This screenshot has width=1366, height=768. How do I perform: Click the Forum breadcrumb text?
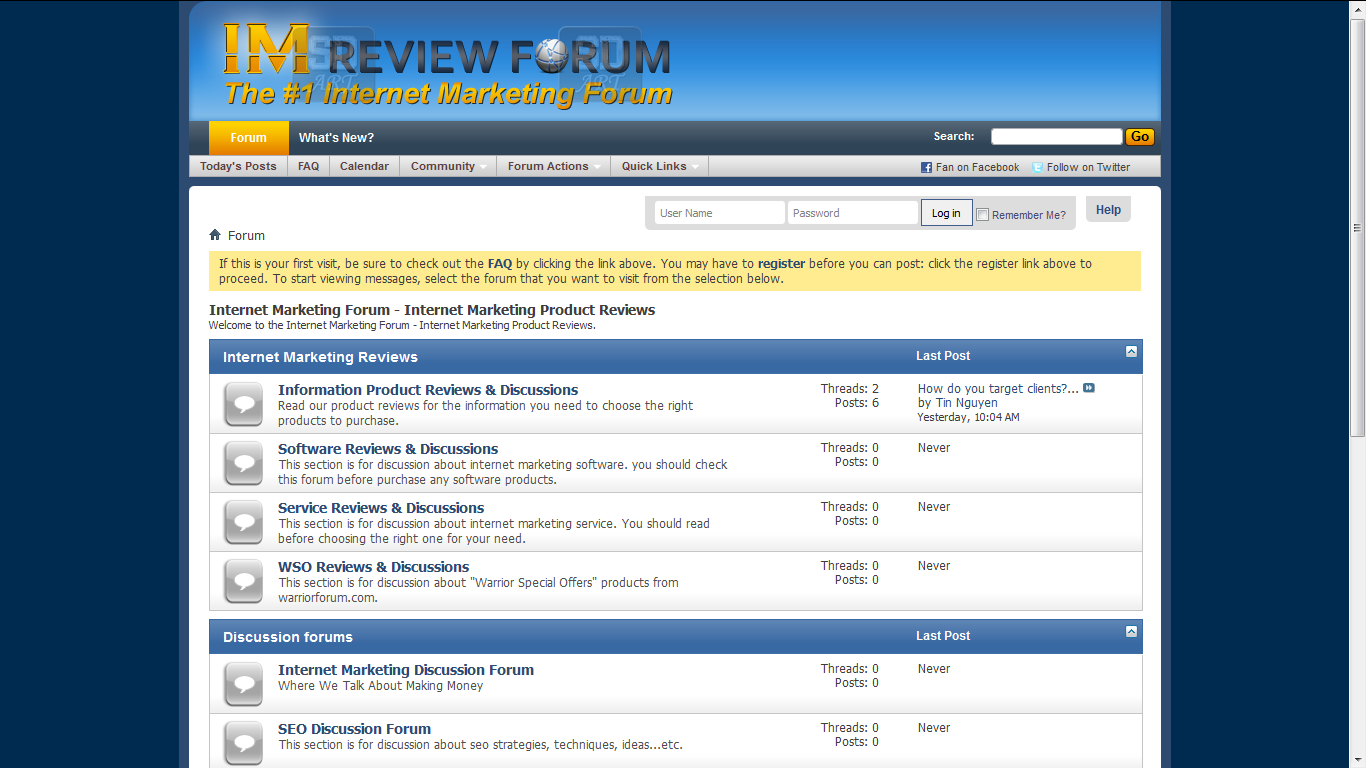[x=246, y=236]
